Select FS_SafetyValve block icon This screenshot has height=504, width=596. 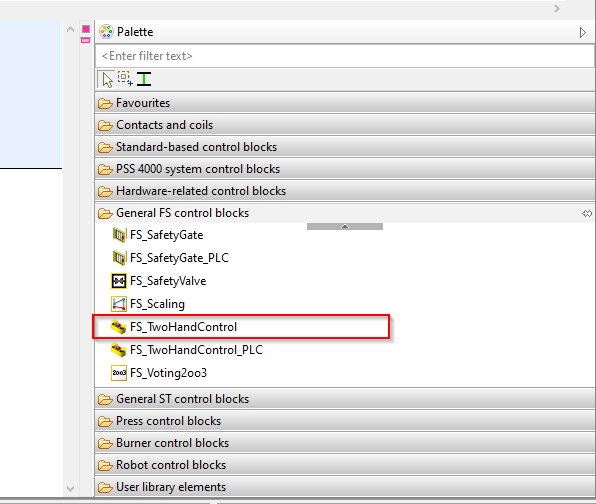119,281
